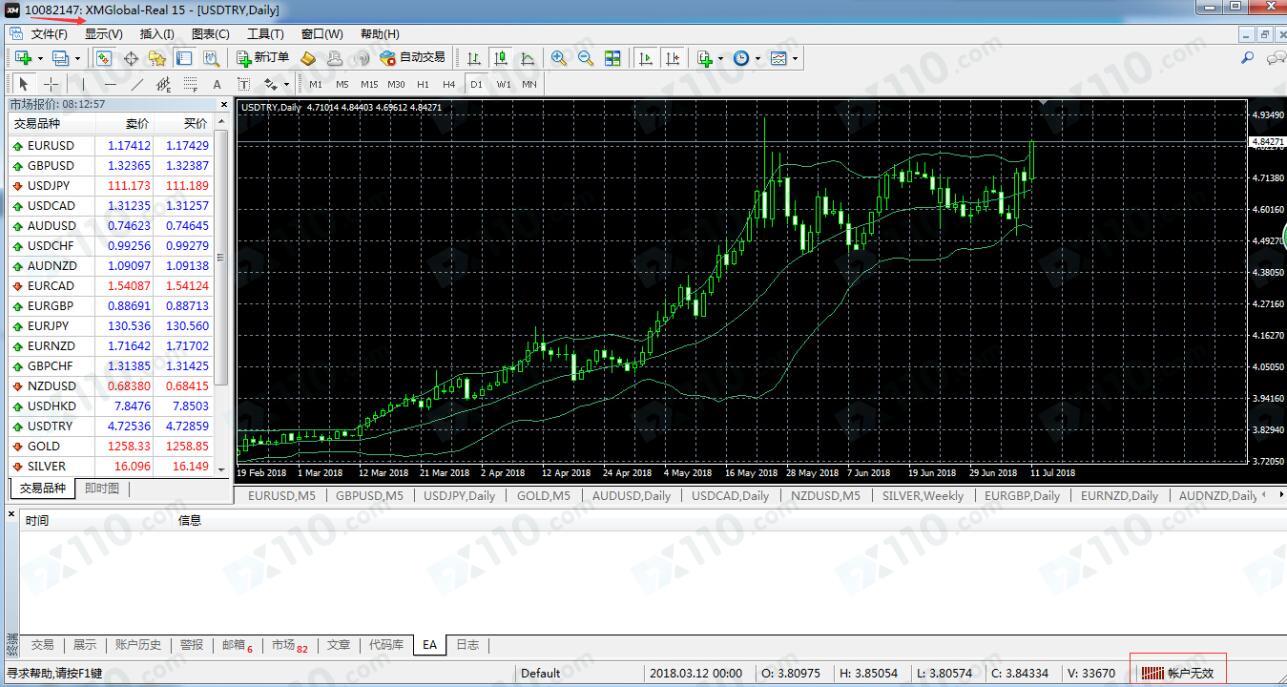Open the indicators list icon
The height and width of the screenshot is (687, 1287).
(x=705, y=58)
